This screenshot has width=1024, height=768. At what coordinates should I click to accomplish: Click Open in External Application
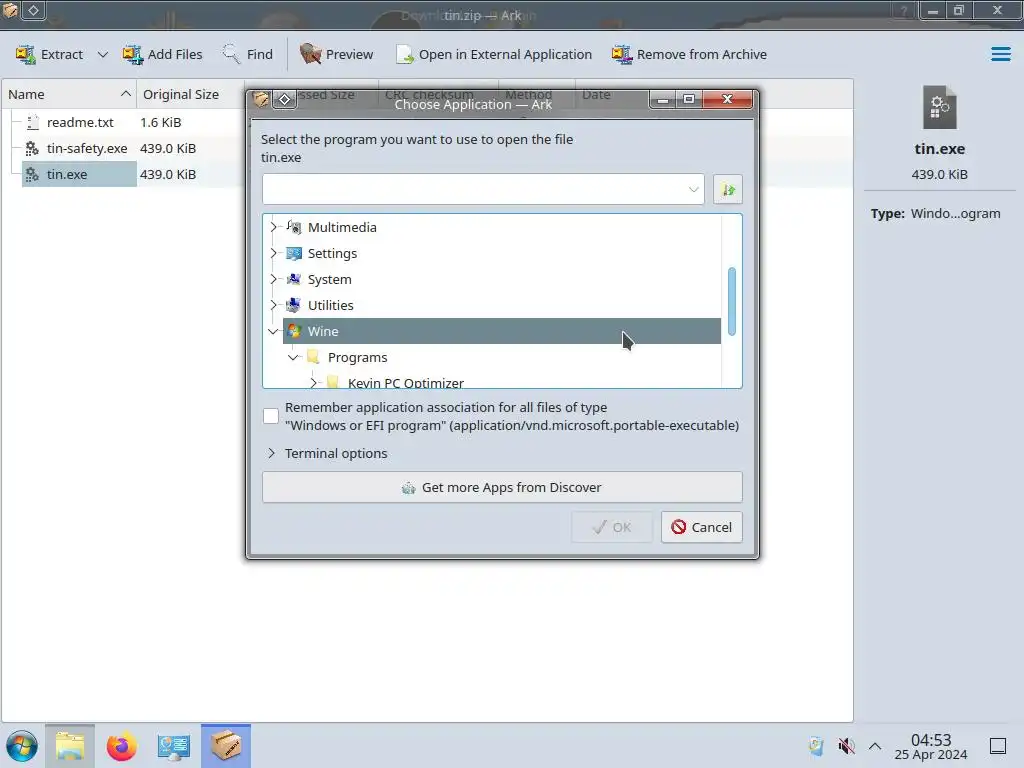[494, 54]
